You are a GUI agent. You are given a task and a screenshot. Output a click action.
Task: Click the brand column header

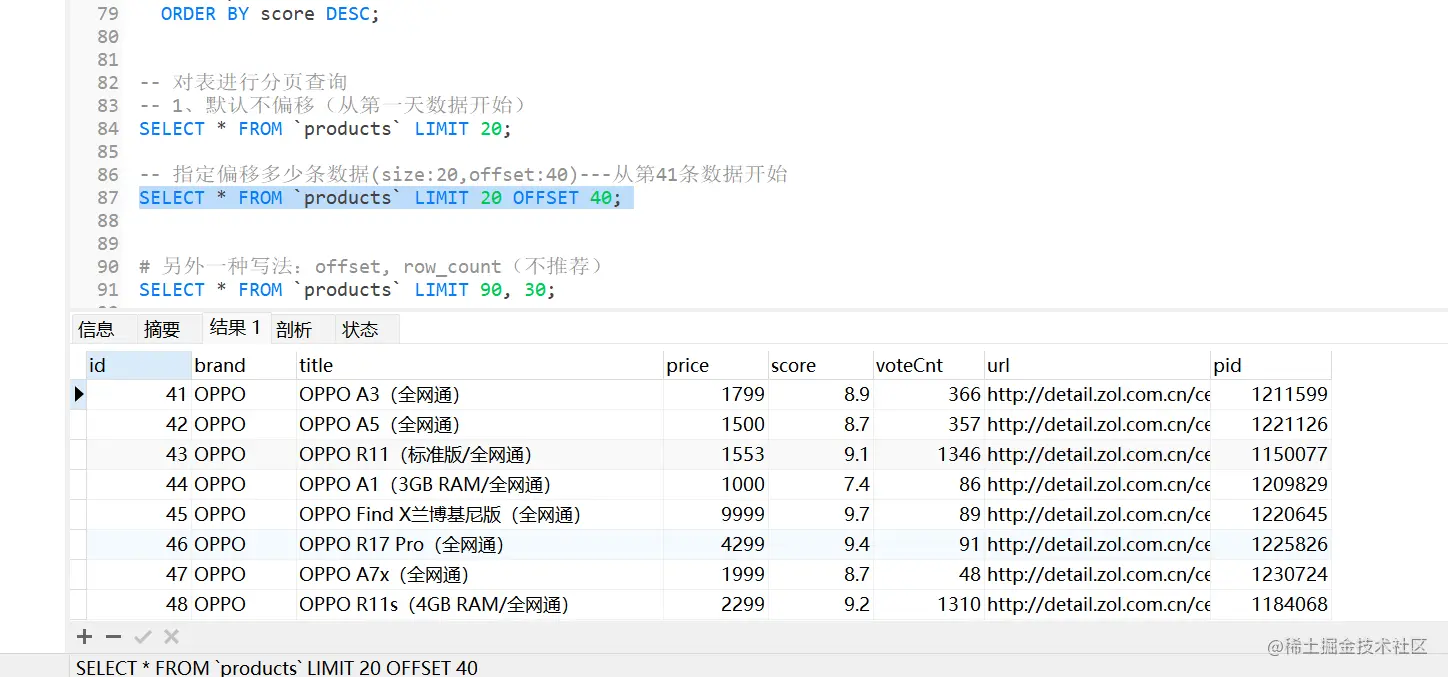click(243, 365)
